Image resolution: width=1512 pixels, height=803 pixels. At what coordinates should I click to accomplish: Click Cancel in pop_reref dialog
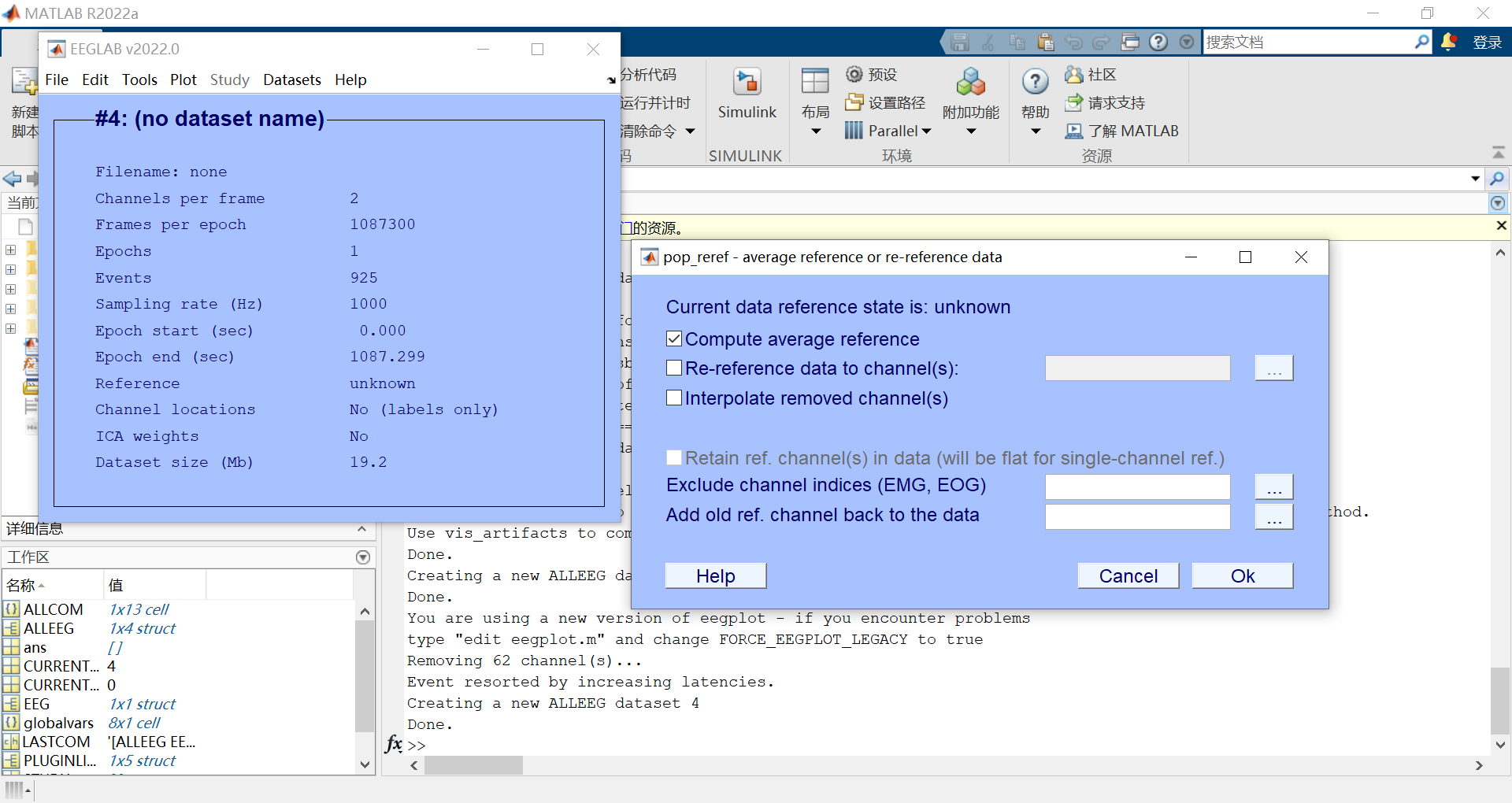coord(1128,575)
